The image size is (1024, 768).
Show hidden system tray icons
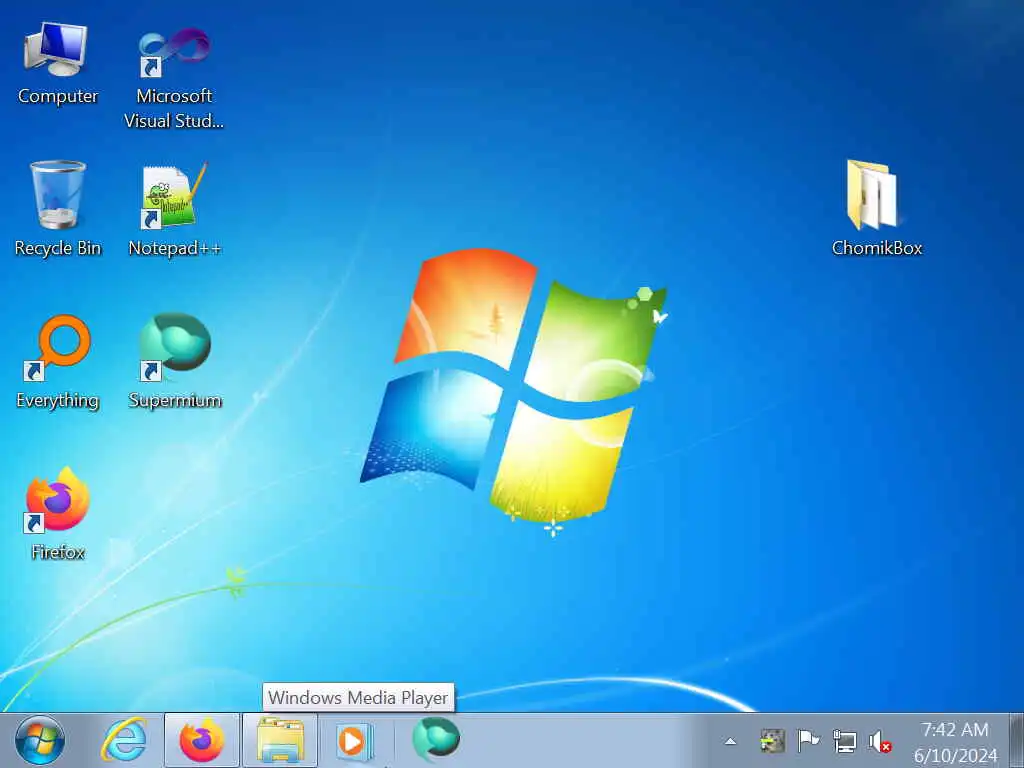click(731, 741)
